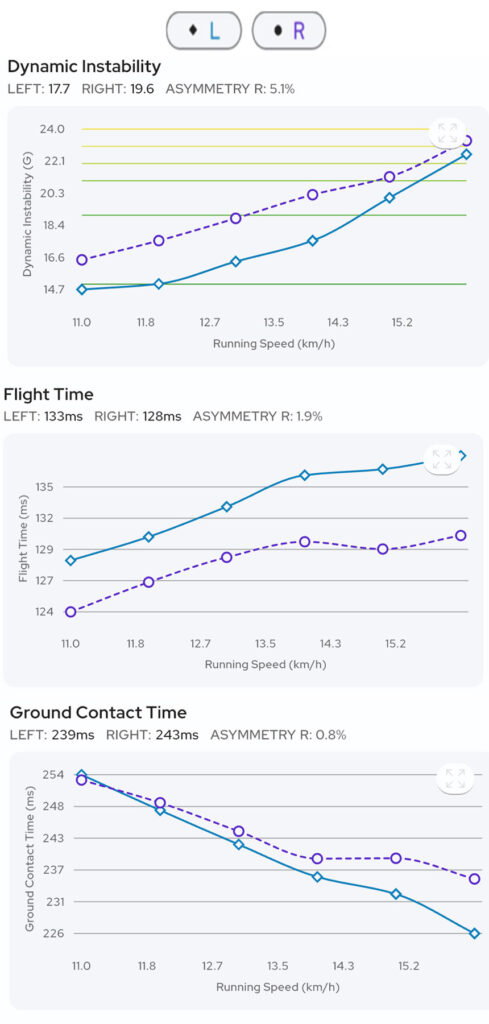The height and width of the screenshot is (1024, 489).
Task: Click the blue diamond marker at 11.0 in Dynamic Instability
Action: click(82, 289)
